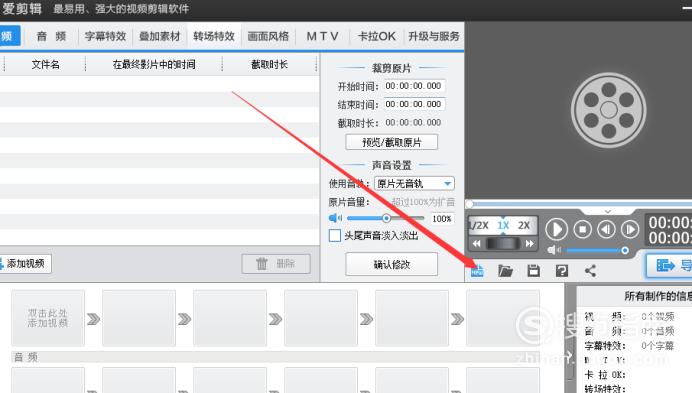This screenshot has width=692, height=393.
Task: Enable 头尾声音淡入淡出 checkbox
Action: [x=335, y=235]
